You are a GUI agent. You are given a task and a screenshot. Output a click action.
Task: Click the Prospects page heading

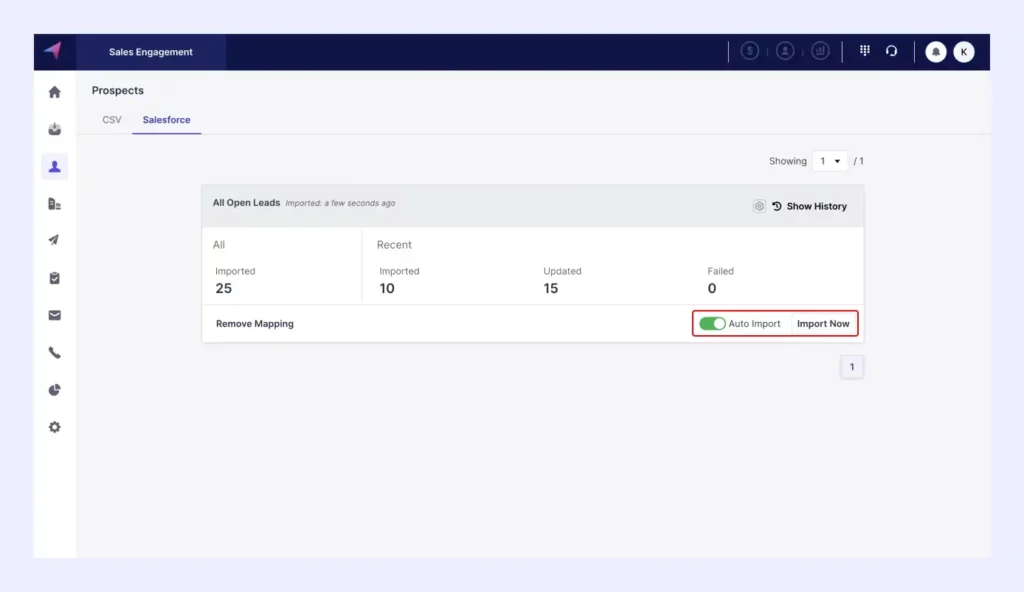coord(118,90)
